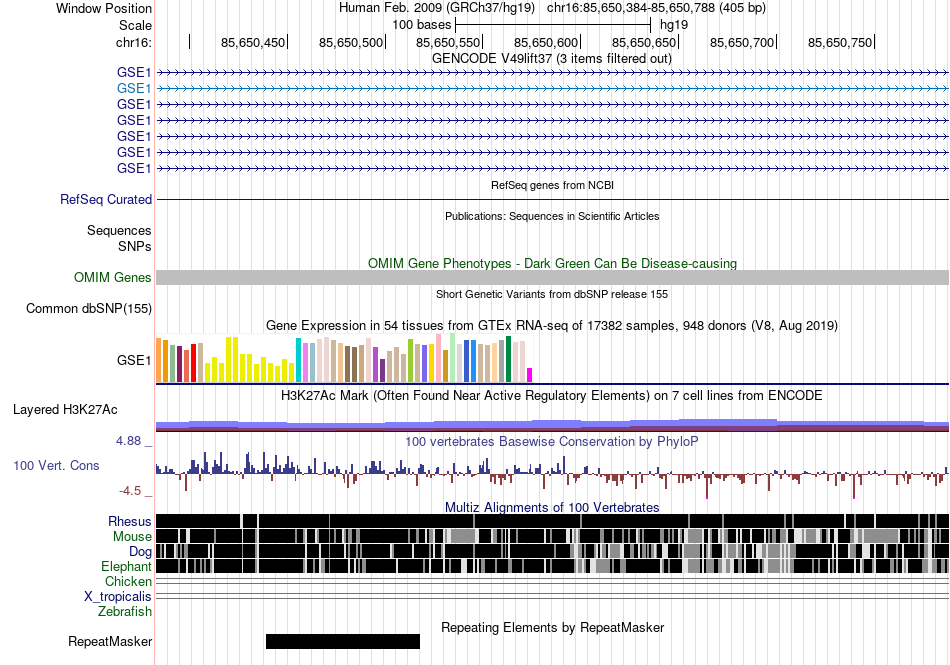Click the Chicken species label

click(128, 581)
